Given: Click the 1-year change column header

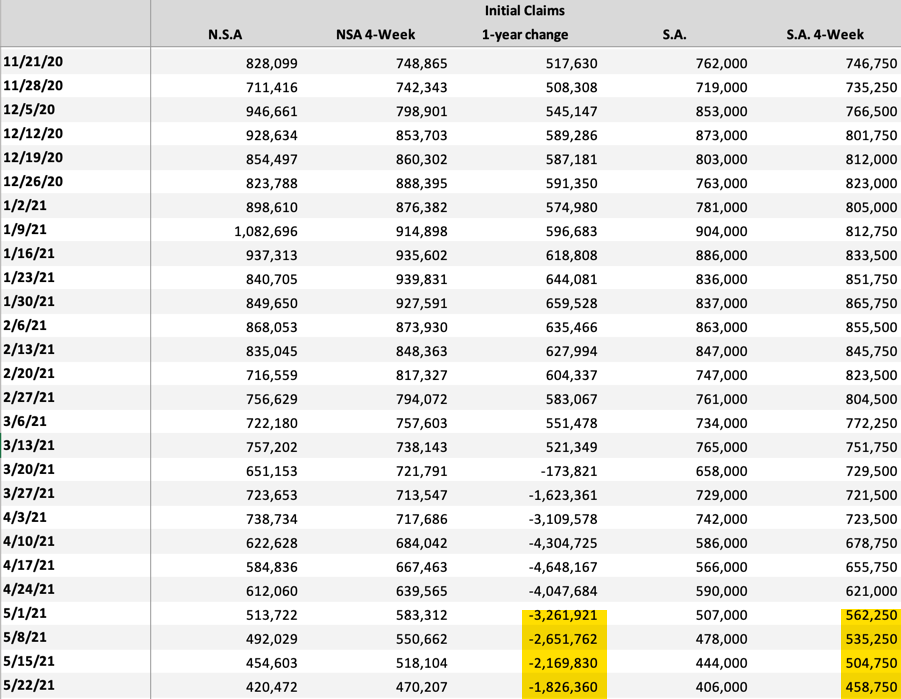Looking at the screenshot, I should pos(525,35).
